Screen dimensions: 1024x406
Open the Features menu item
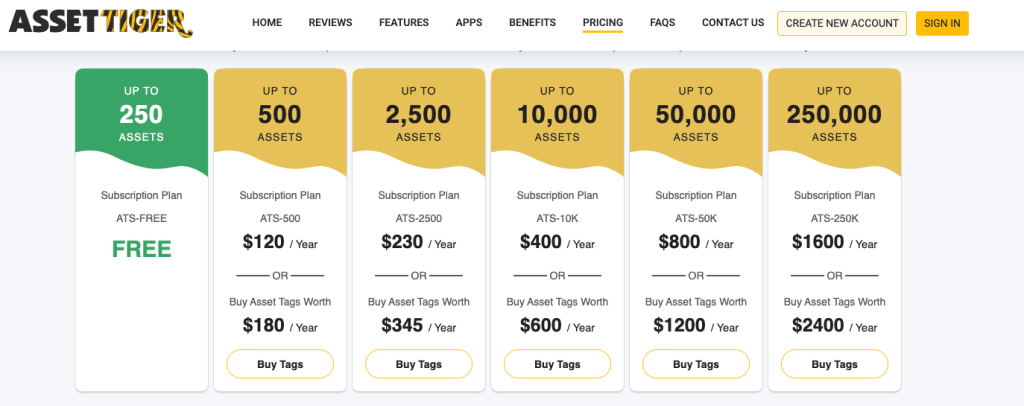pos(404,23)
